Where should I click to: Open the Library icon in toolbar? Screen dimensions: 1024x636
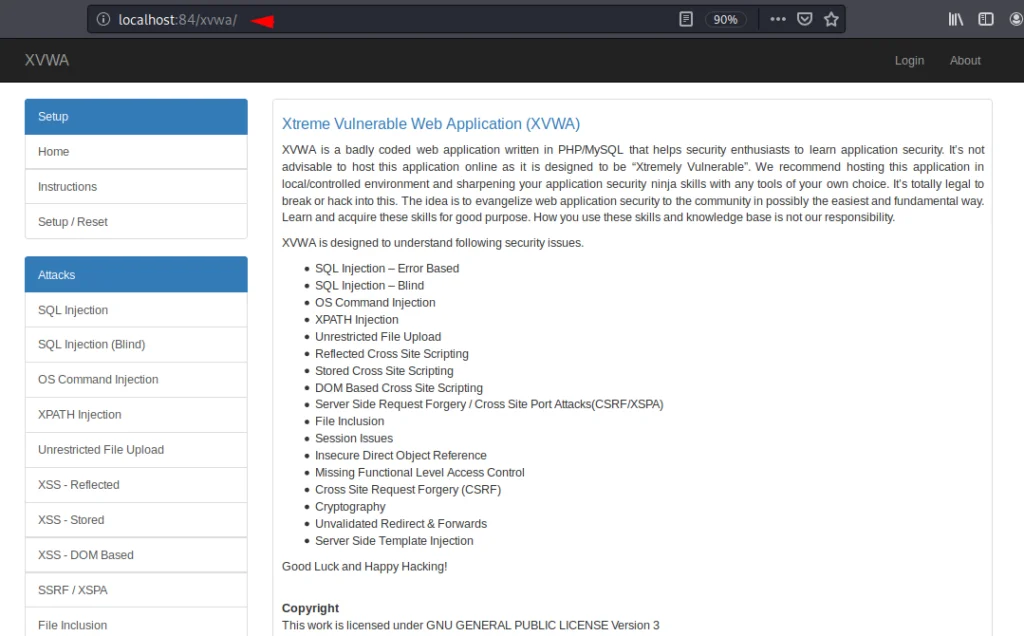(x=955, y=20)
